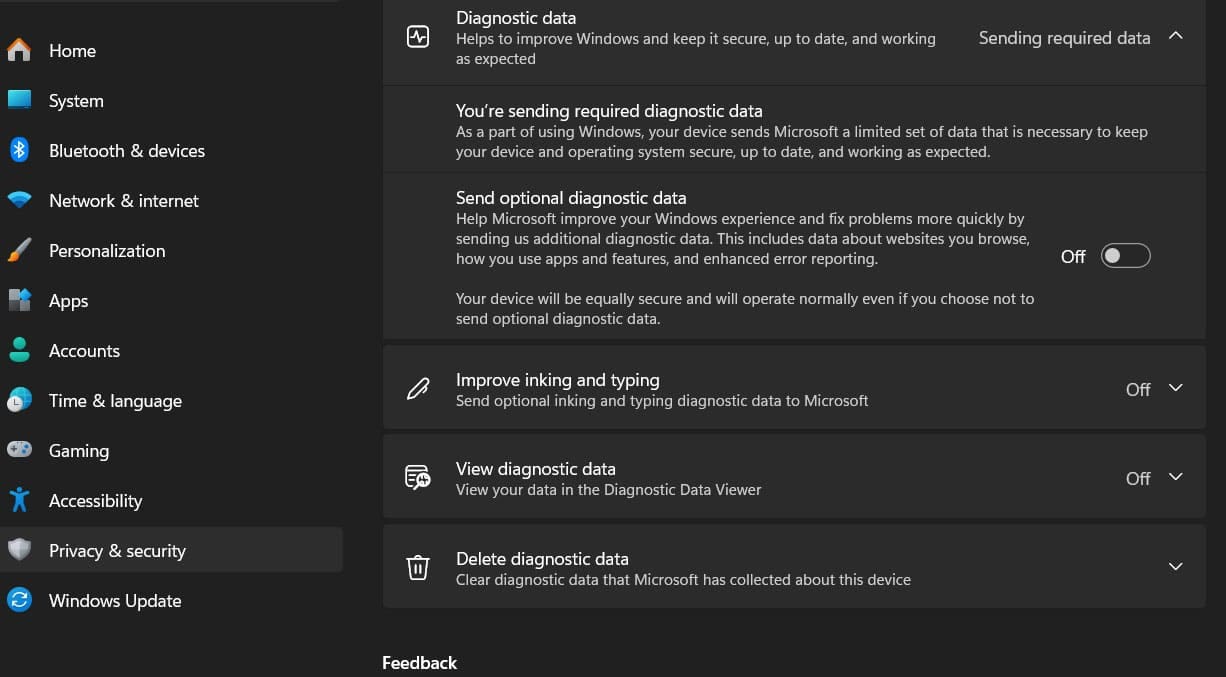This screenshot has height=677, width=1226.
Task: Click the Delete diagnostic data trash icon
Action: tap(417, 567)
